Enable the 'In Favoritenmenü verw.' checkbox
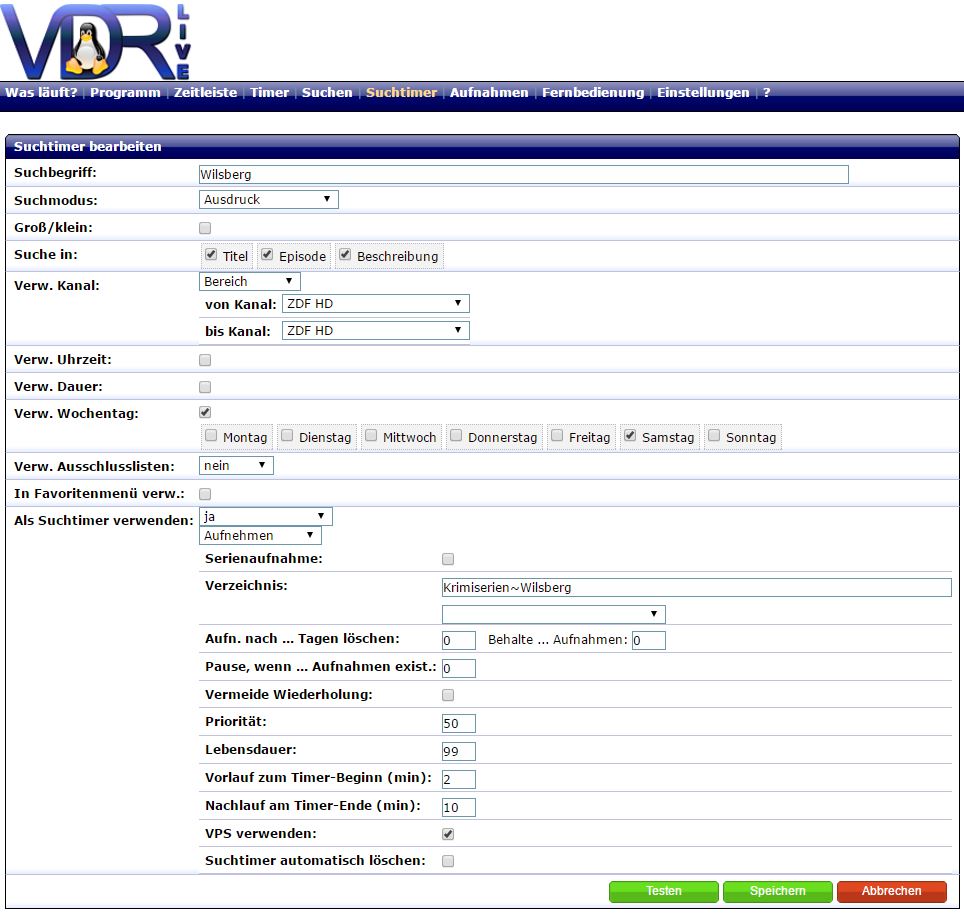Image resolution: width=964 pixels, height=915 pixels. [205, 494]
